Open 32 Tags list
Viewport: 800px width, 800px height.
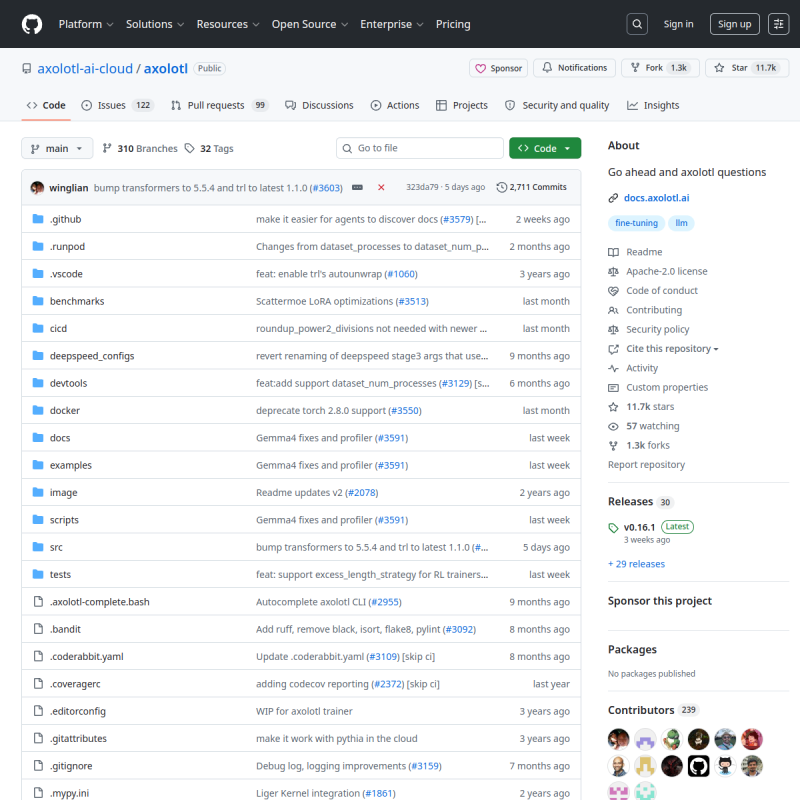click(x=209, y=148)
